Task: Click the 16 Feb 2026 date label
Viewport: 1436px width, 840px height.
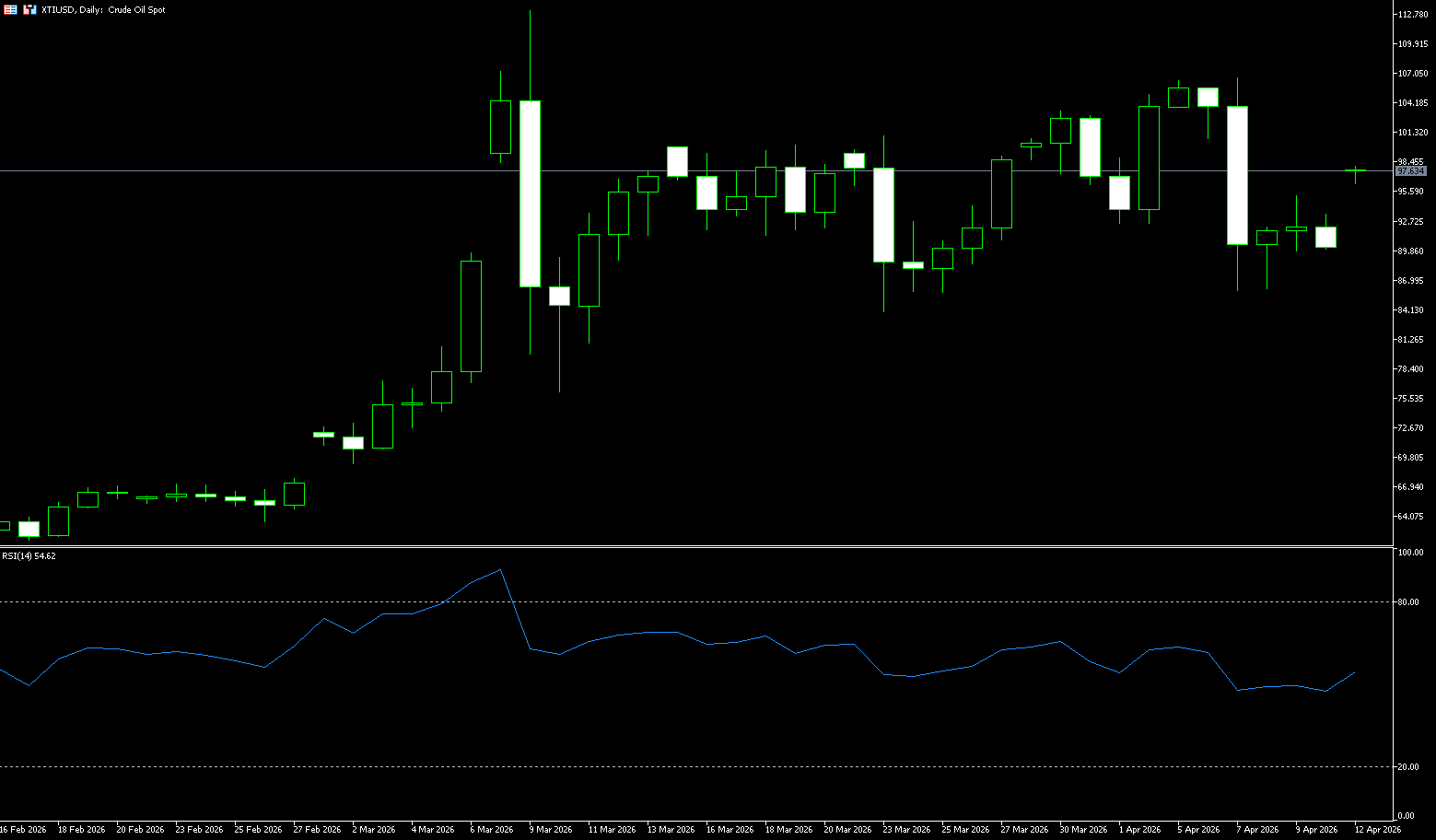Action: pos(23,830)
